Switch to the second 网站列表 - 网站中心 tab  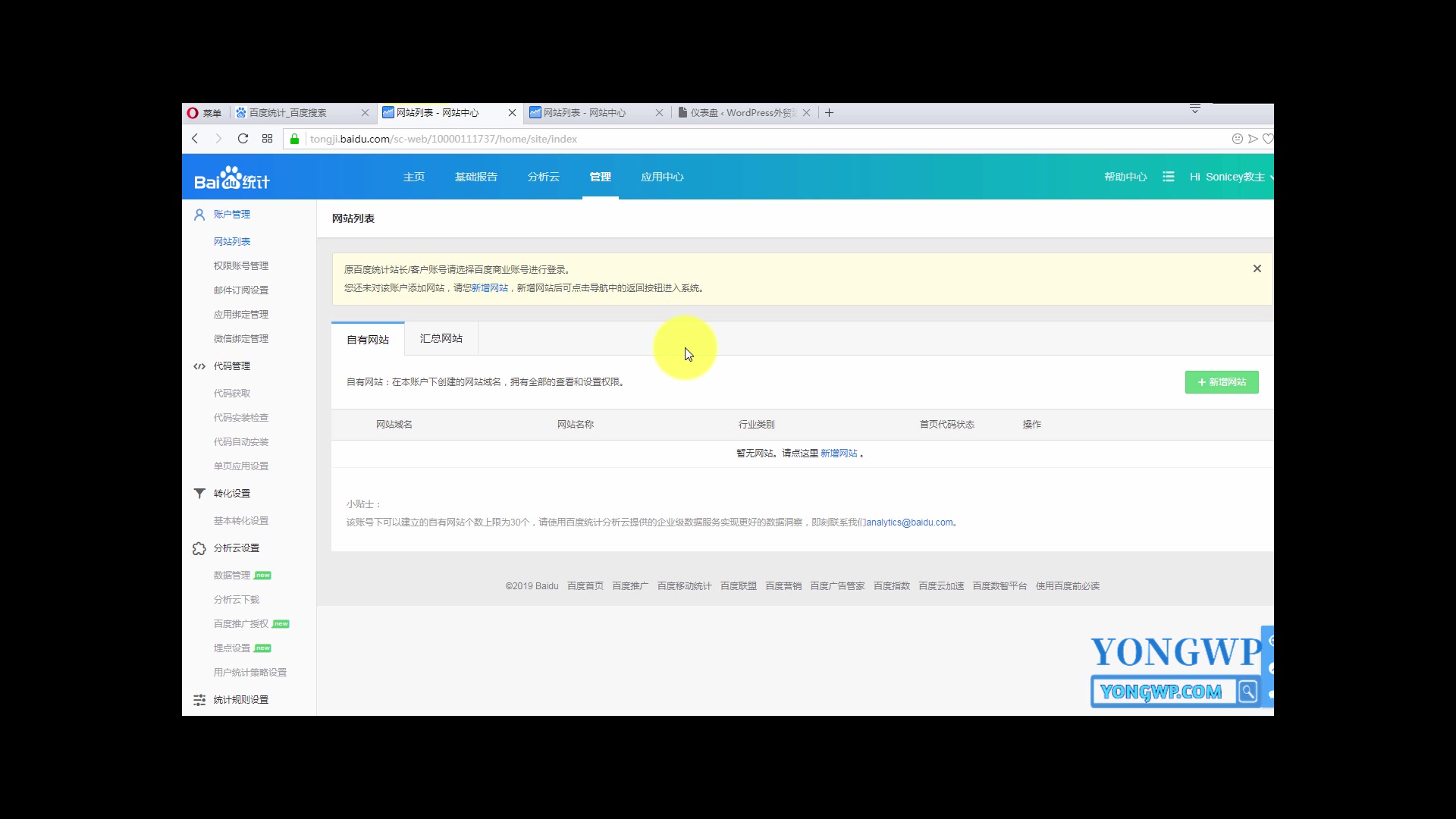tap(597, 113)
